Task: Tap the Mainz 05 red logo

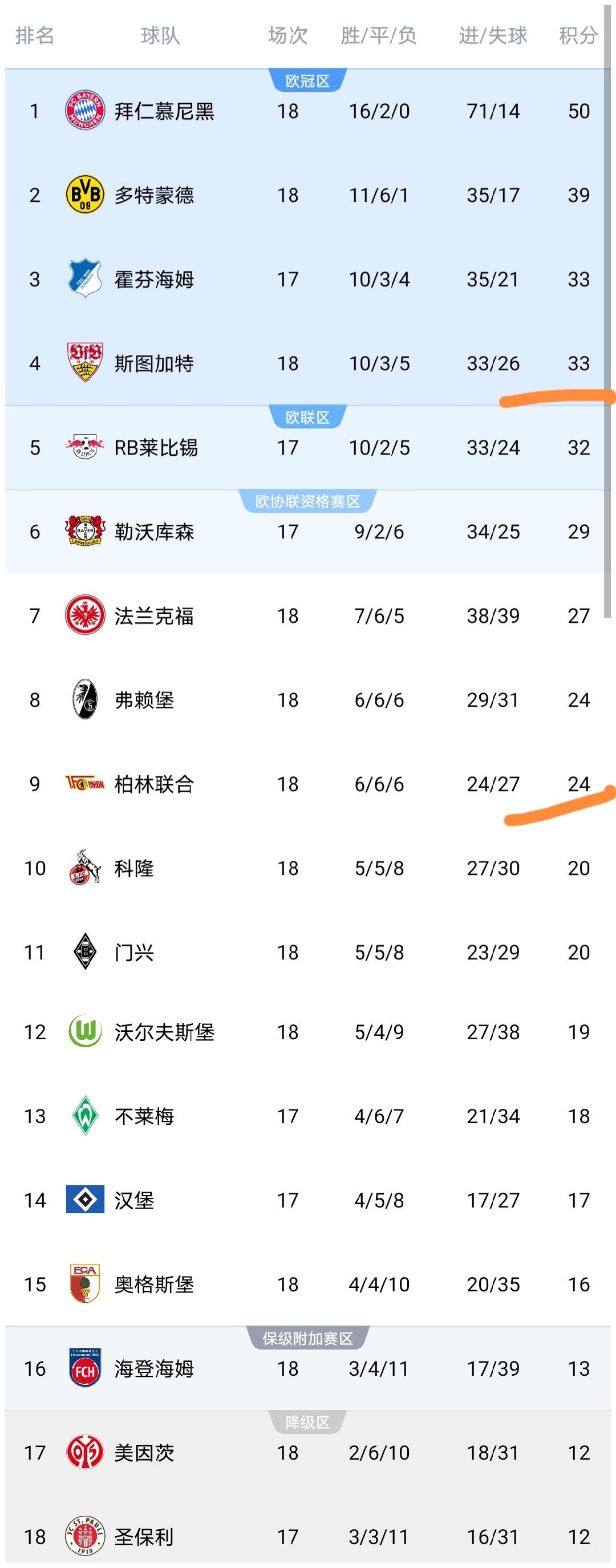Action: [84, 1452]
